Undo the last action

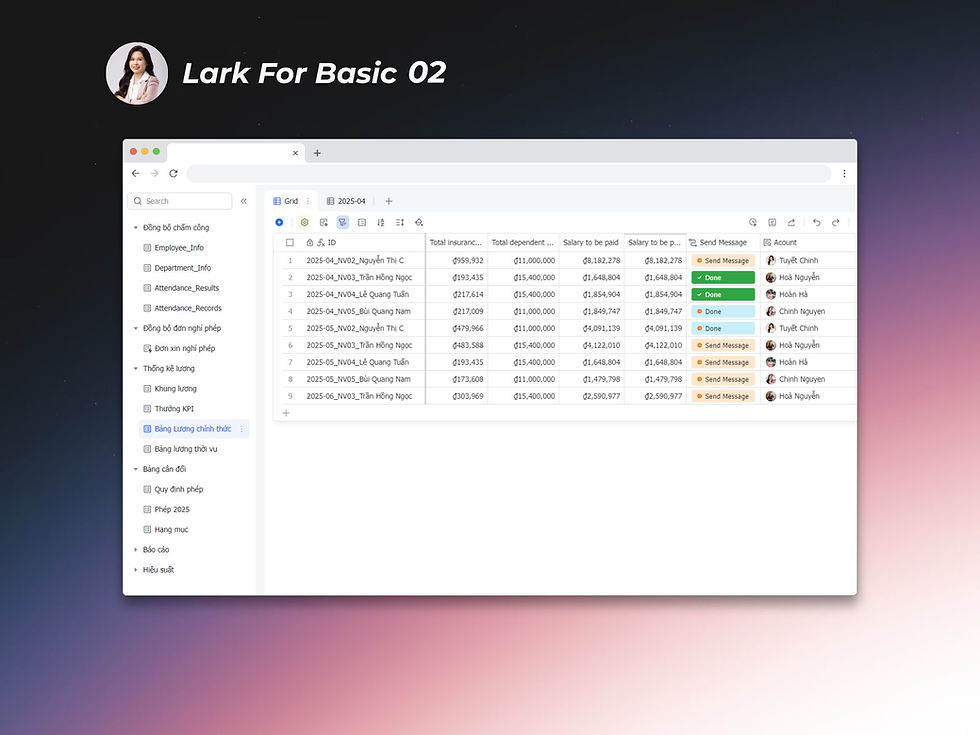816,222
